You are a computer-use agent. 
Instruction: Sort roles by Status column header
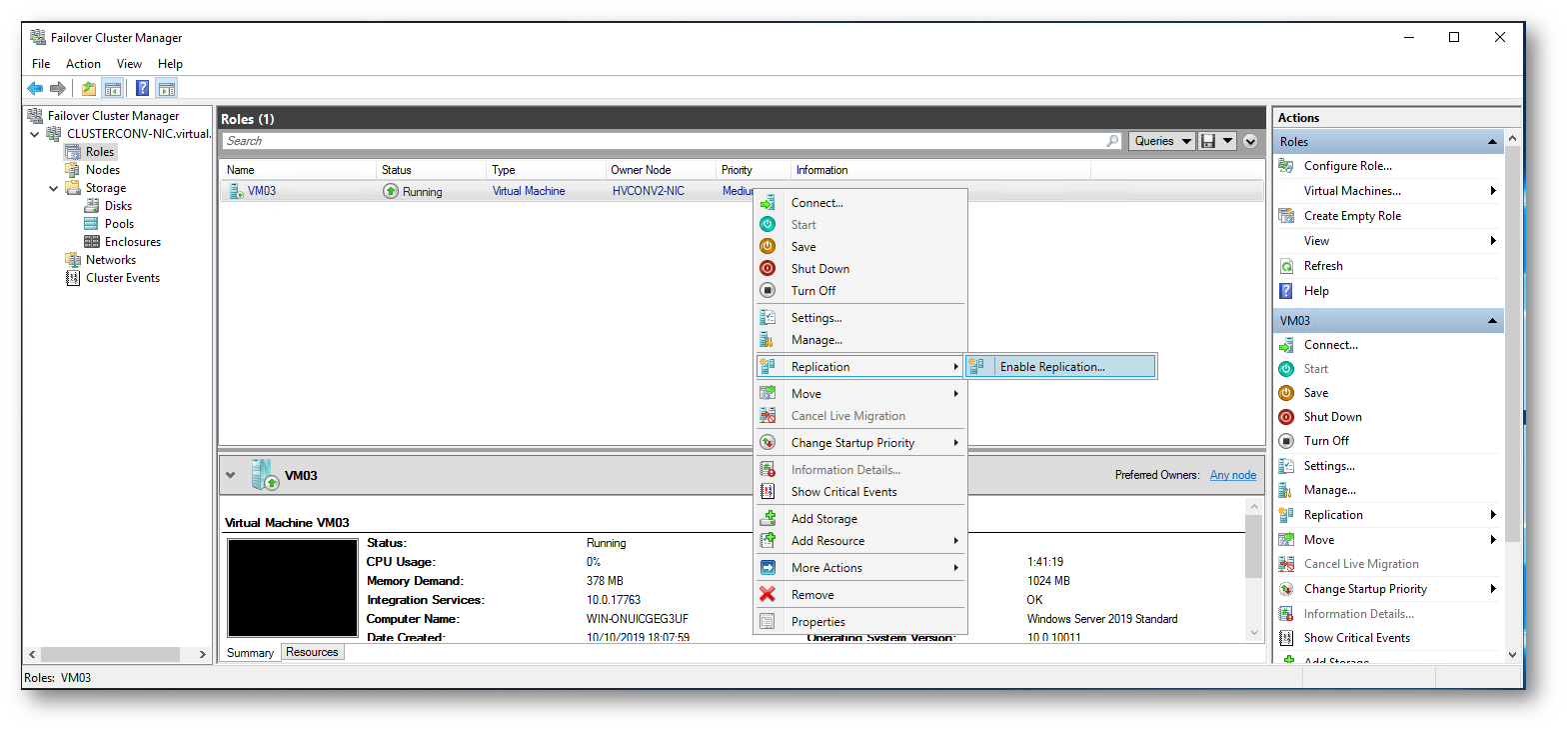pos(431,170)
